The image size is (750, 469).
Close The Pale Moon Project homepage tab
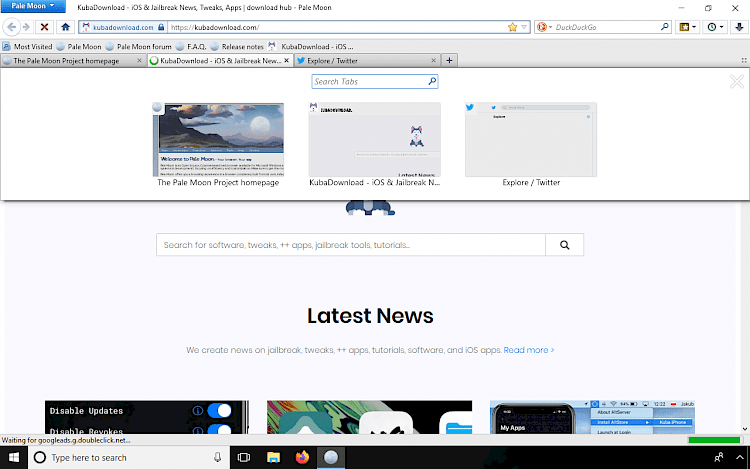[x=139, y=61]
